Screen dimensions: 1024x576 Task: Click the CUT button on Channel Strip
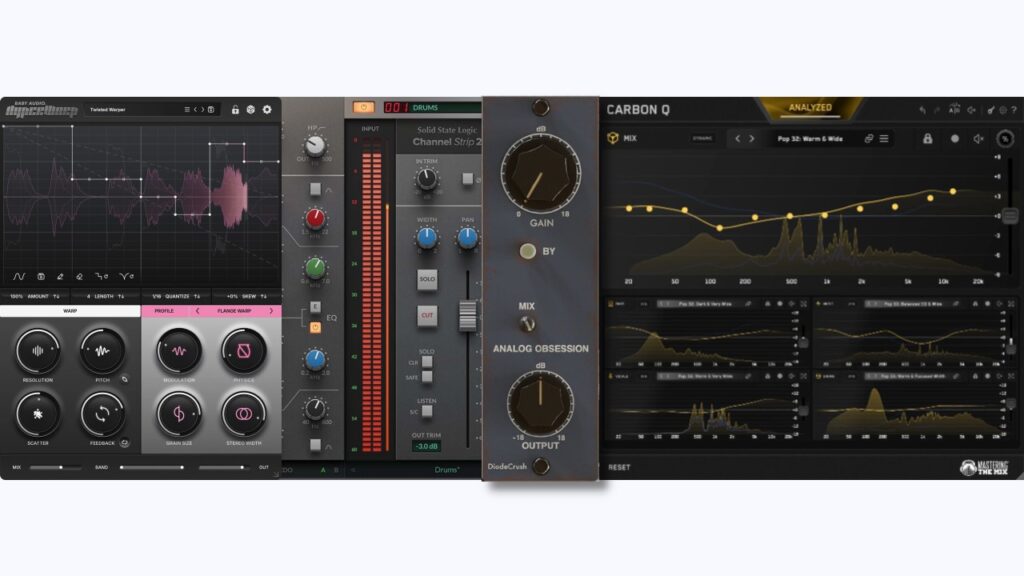(427, 315)
